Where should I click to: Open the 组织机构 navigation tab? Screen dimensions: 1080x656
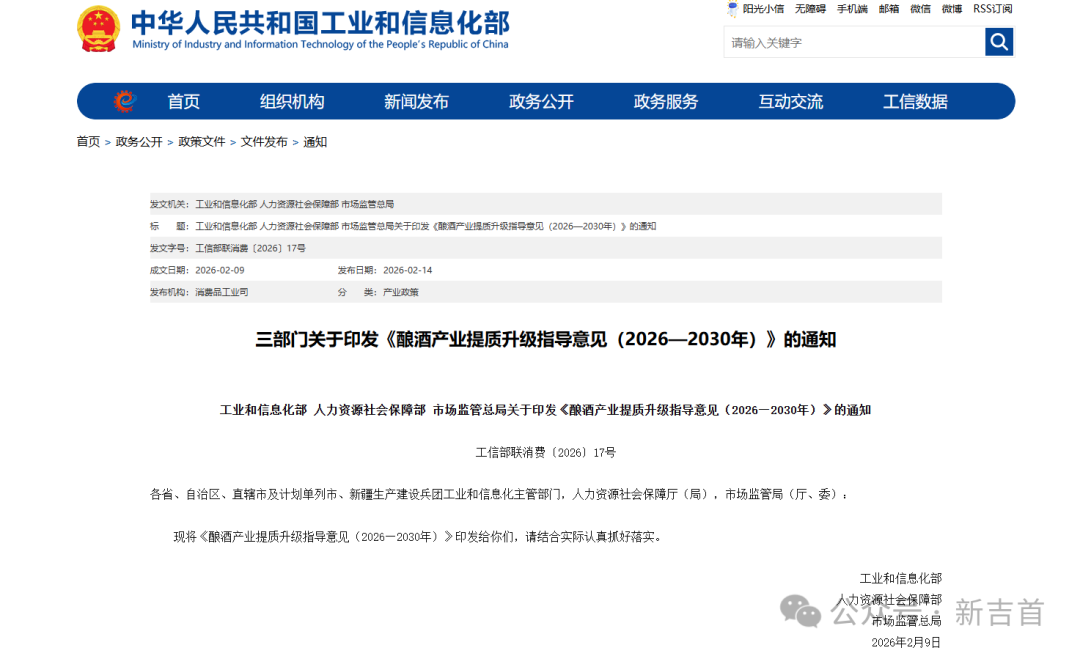[292, 101]
